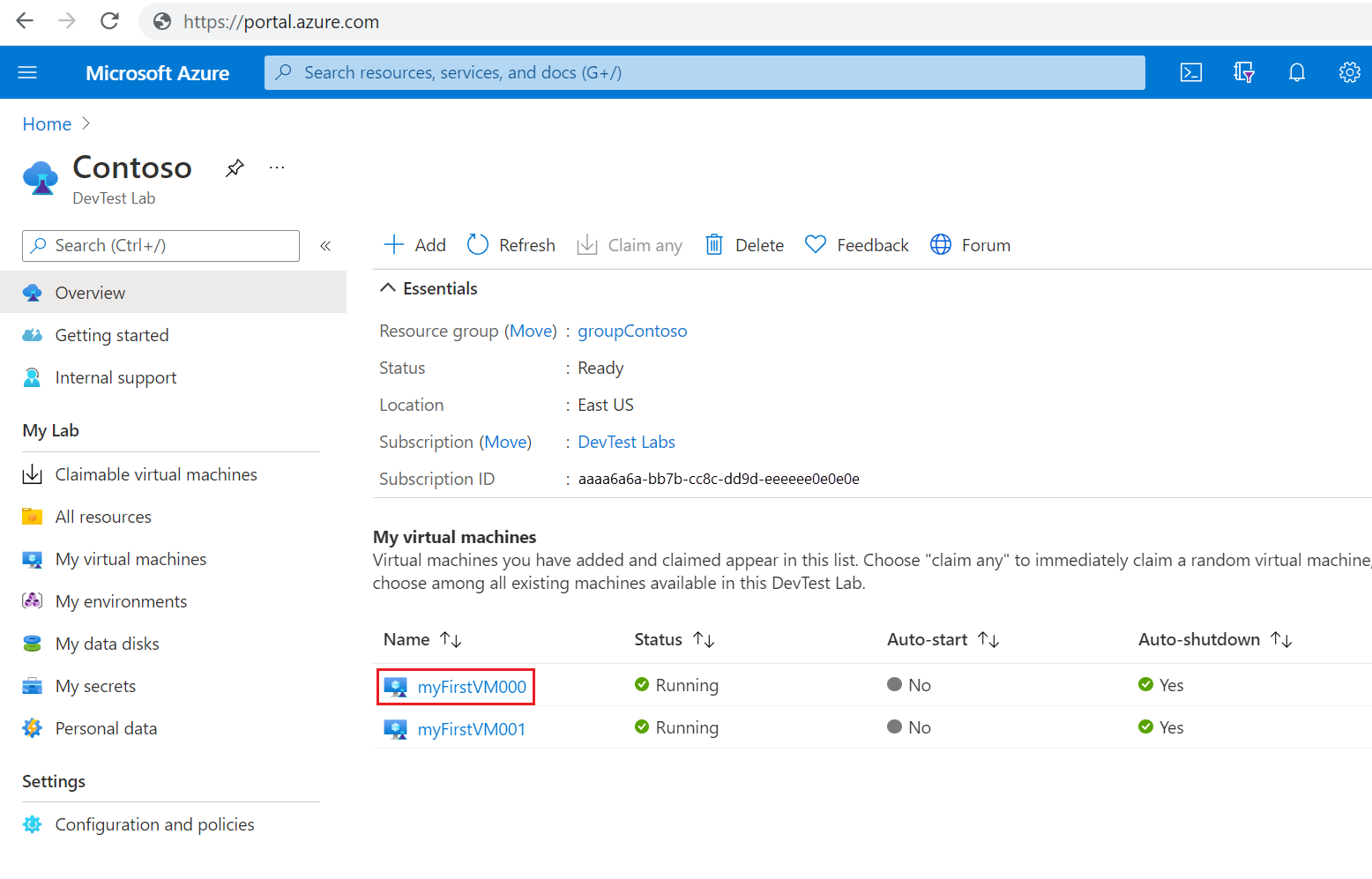Viewport: 1372px width, 879px height.
Task: Click Delete in the command bar
Action: [745, 245]
